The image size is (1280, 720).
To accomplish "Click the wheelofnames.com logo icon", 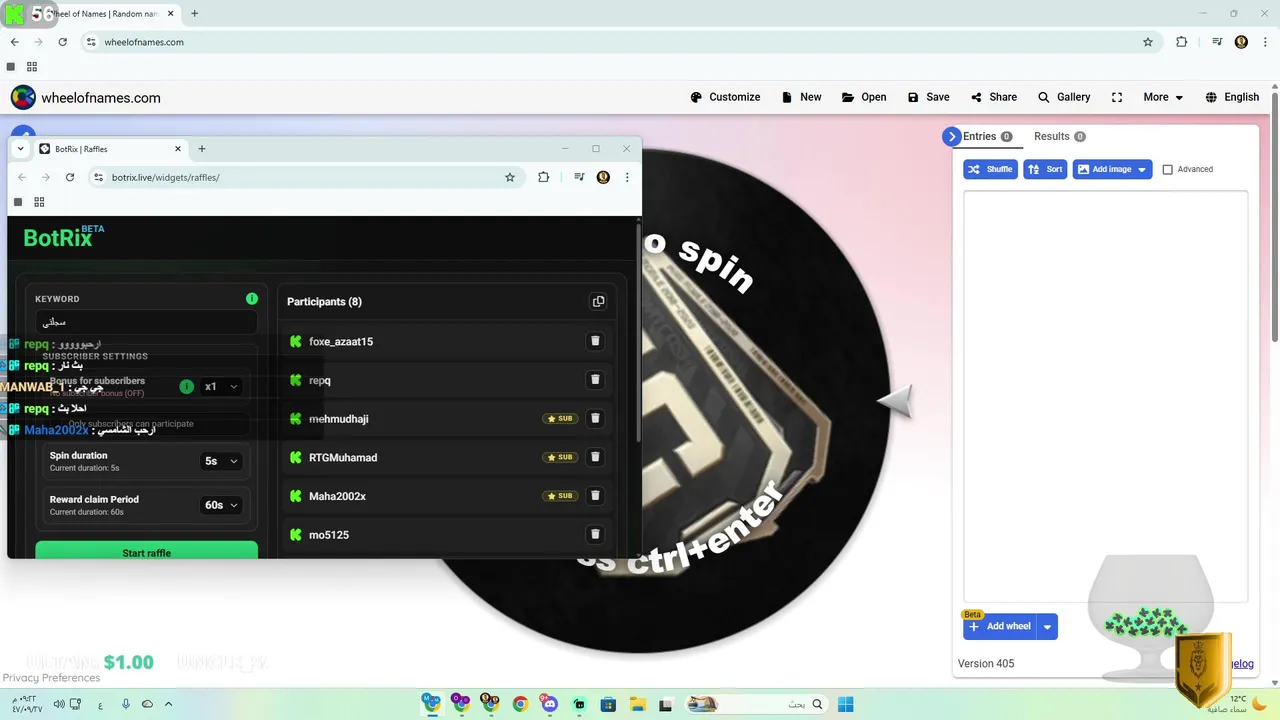I will [x=23, y=97].
